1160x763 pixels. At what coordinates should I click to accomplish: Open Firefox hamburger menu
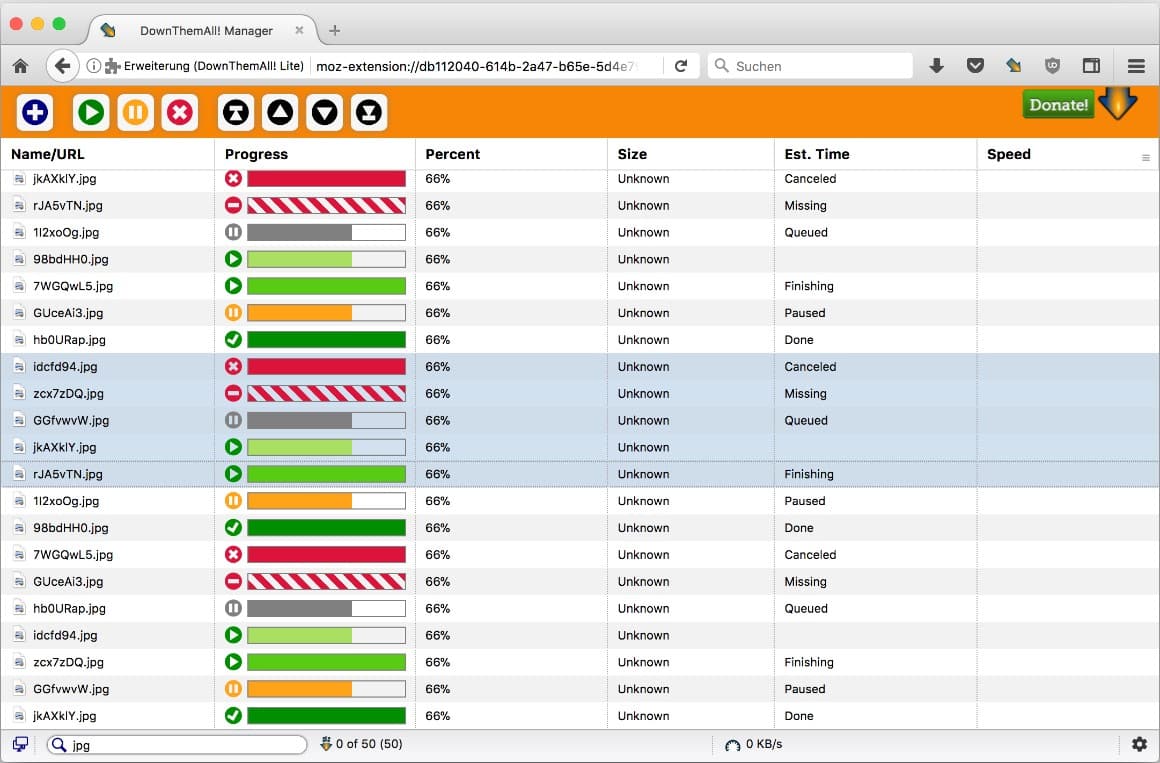[x=1136, y=66]
